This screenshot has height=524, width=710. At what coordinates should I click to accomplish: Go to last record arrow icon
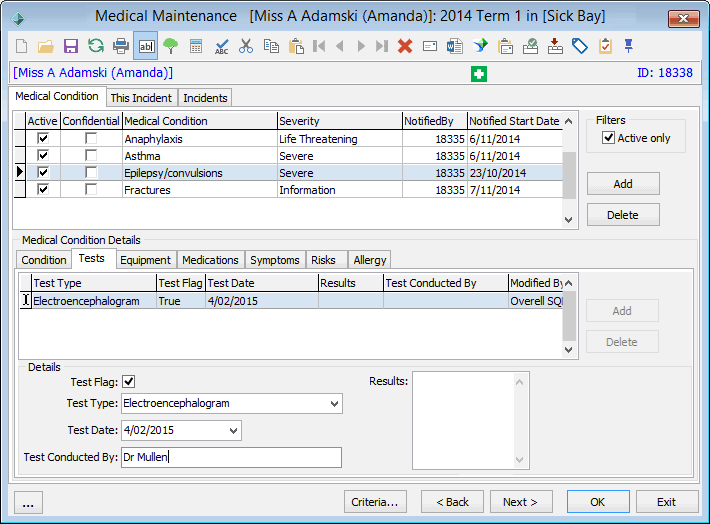pyautogui.click(x=382, y=46)
